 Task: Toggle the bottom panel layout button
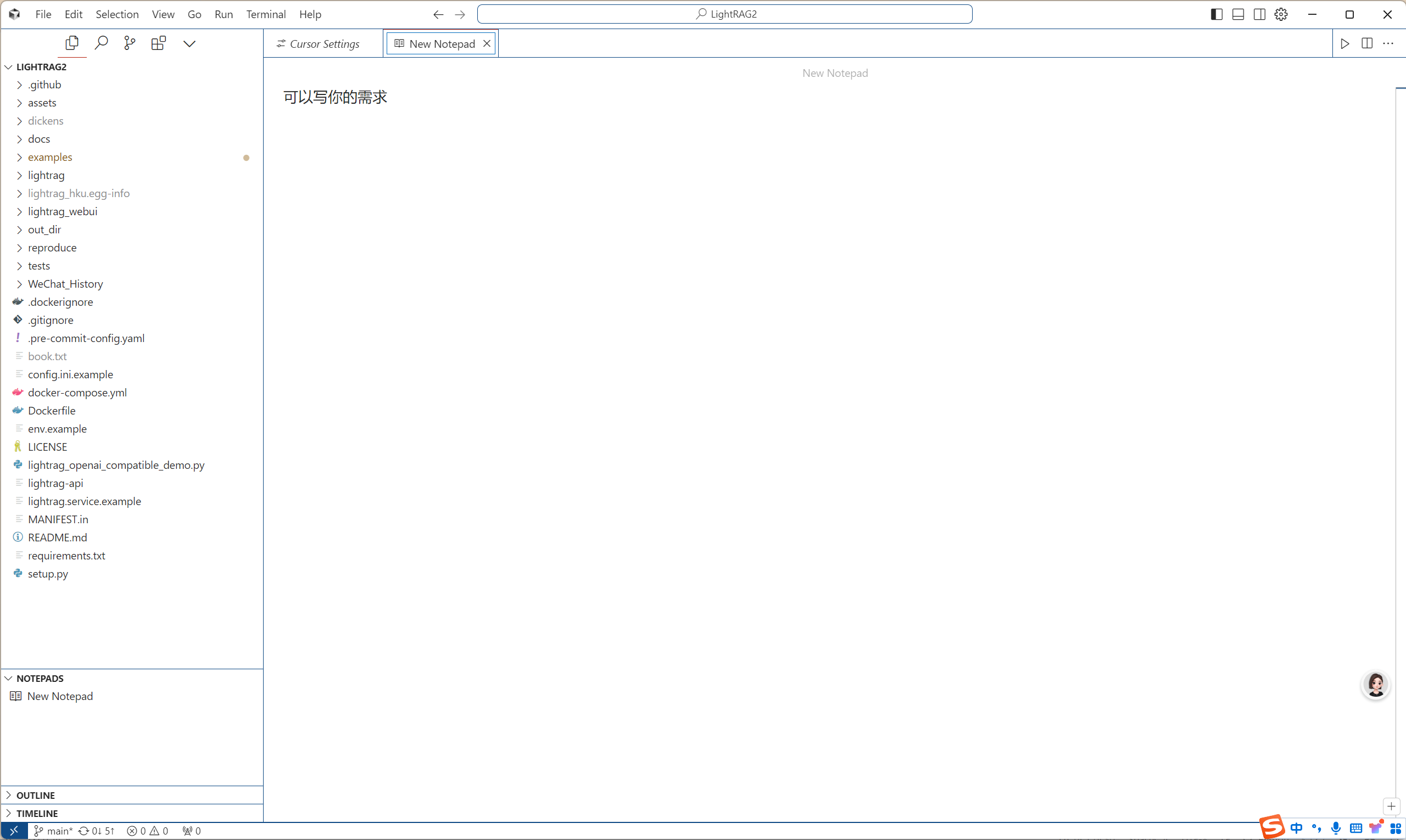click(1238, 14)
